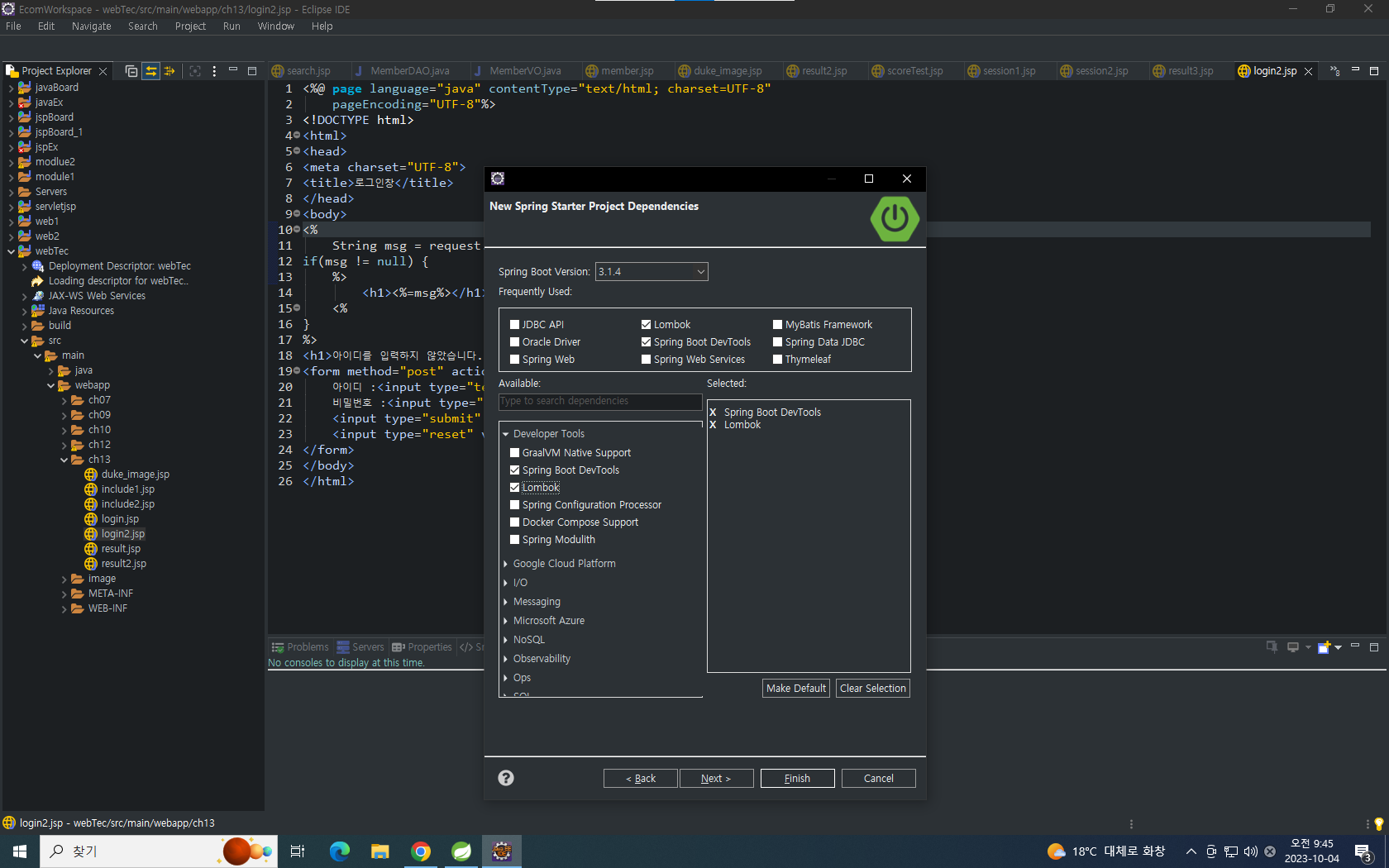Viewport: 1389px width, 868px height.
Task: Open notification center icon
Action: pos(1363,851)
